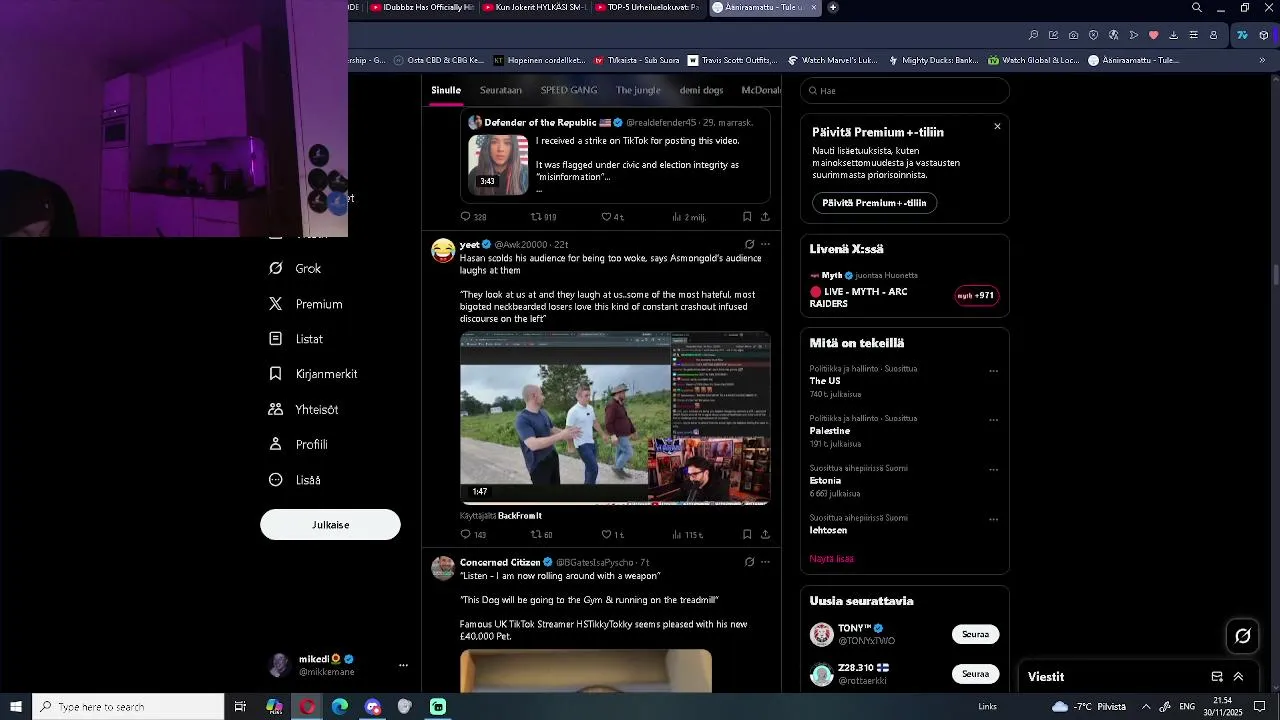Open Kirjanmerkit bookmarks in sidebar

(313, 374)
